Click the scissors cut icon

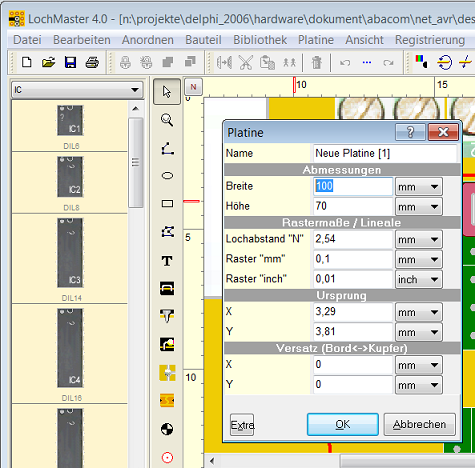[x=246, y=62]
